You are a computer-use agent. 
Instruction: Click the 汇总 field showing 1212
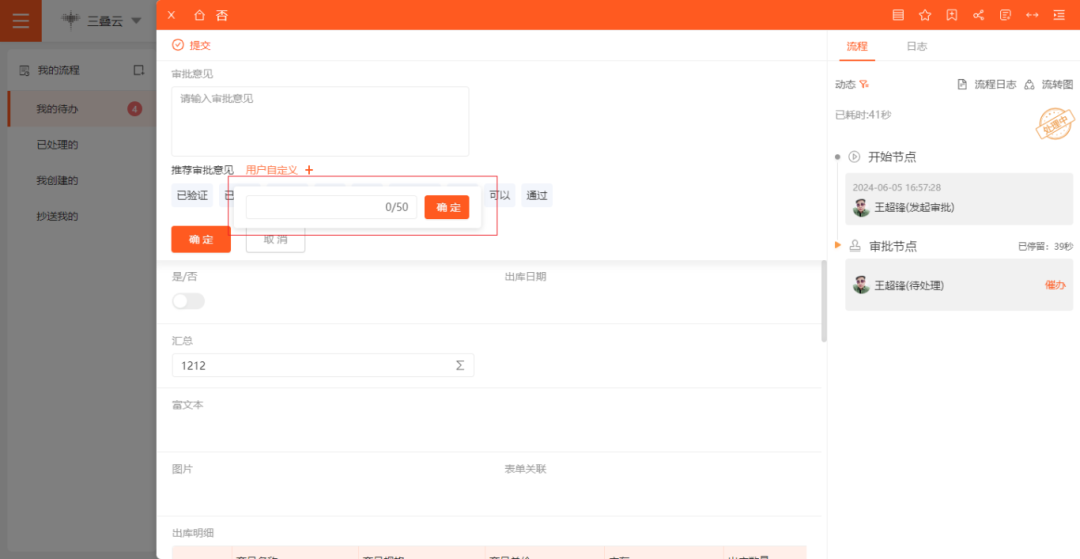coord(323,366)
